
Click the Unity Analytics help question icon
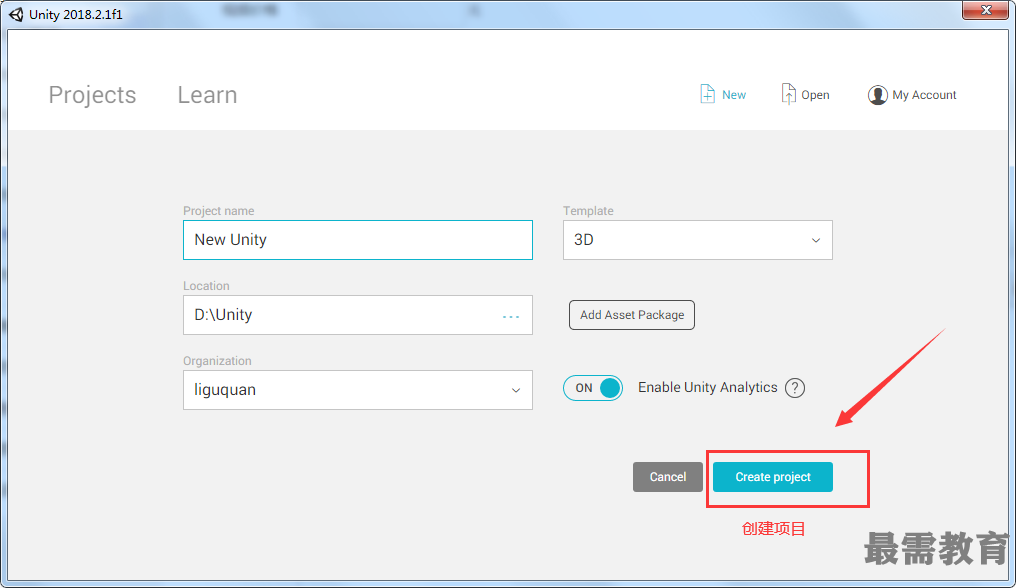795,388
